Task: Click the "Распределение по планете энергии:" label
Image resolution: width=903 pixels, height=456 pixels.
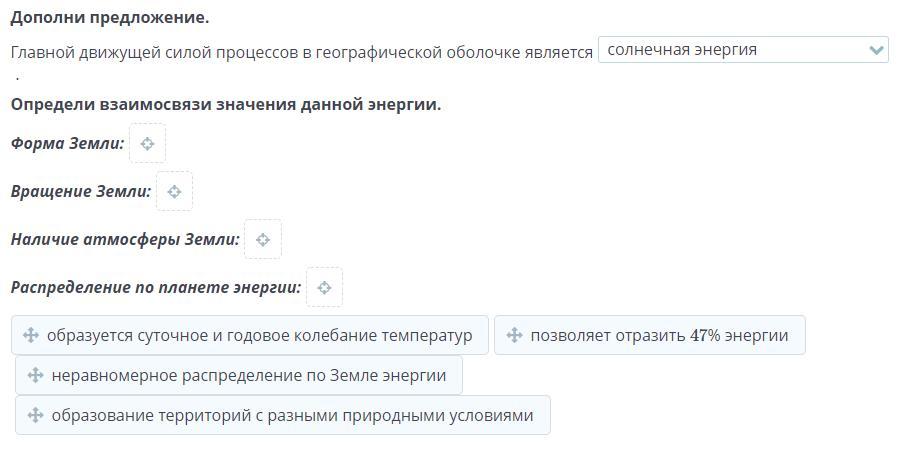Action: pos(156,287)
